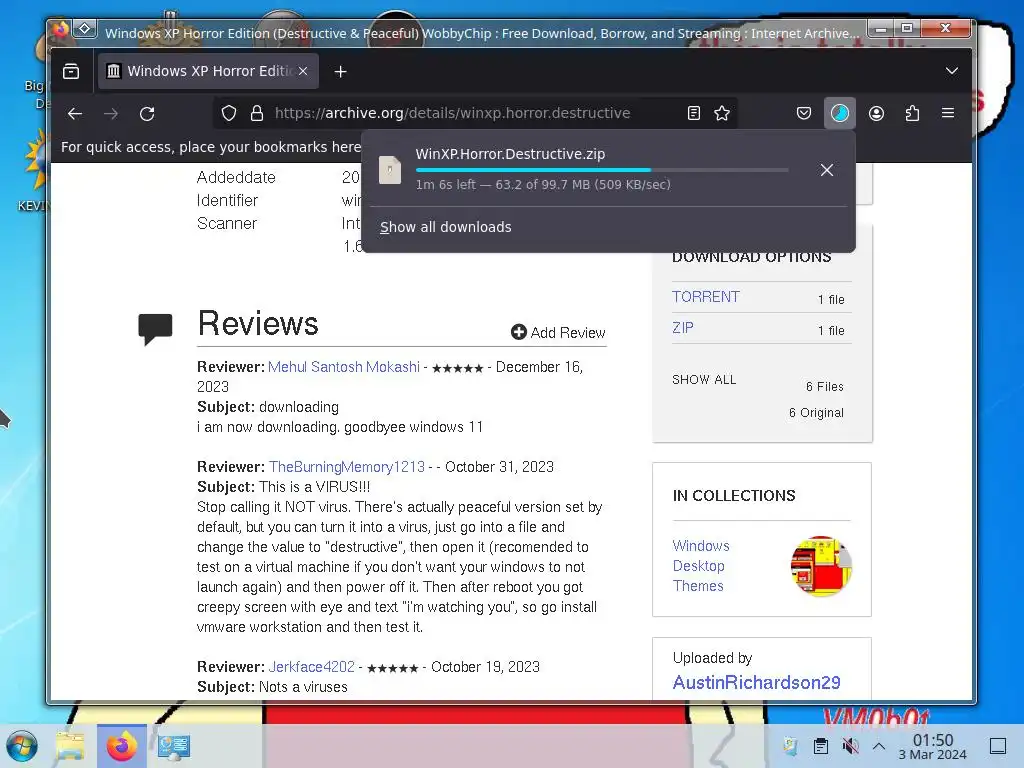
Task: Open Jerkface4202 reviewer profile
Action: 312,667
